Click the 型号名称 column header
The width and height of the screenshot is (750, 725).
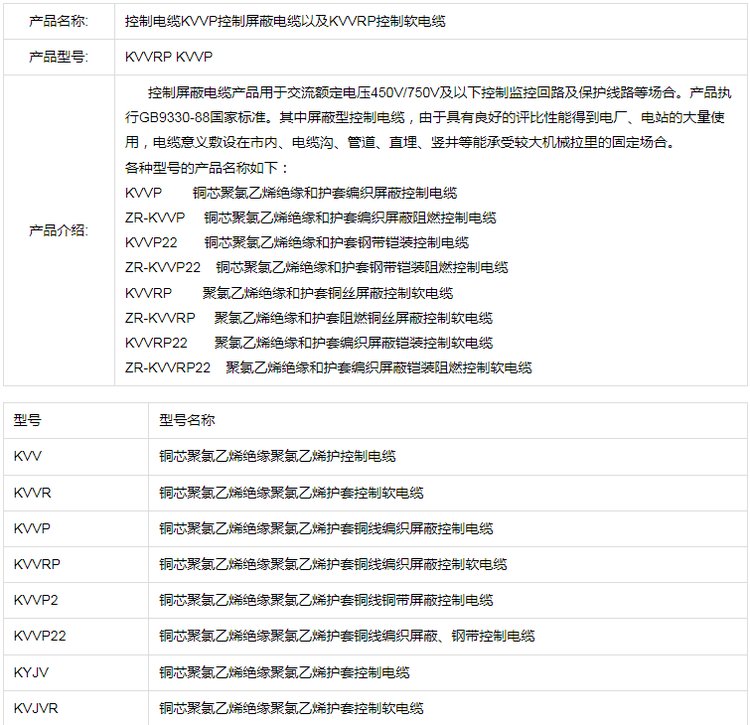point(448,420)
